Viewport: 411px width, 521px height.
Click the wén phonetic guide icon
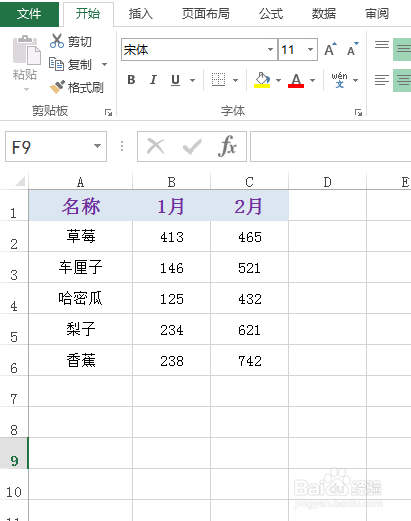tap(339, 80)
